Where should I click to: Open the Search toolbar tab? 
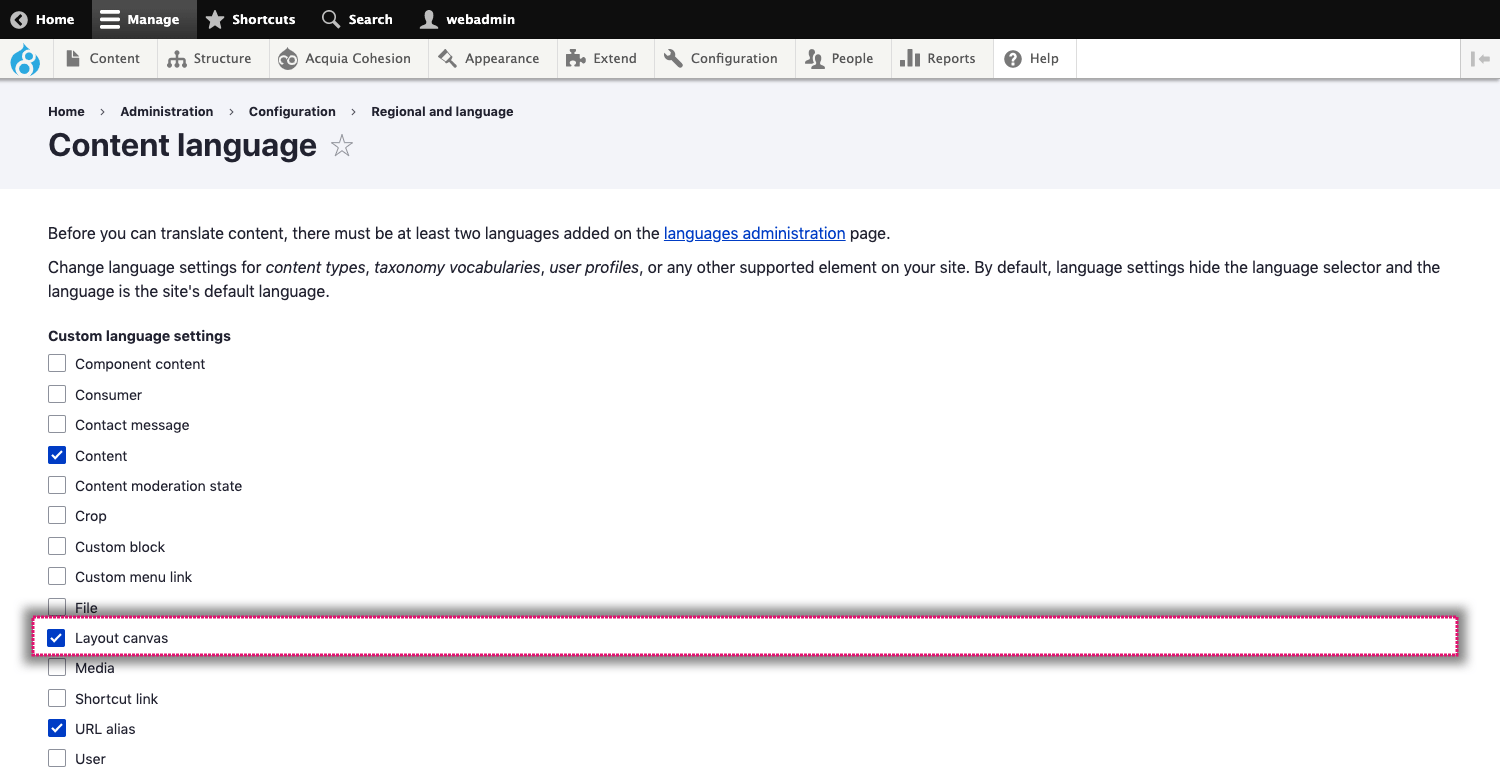357,19
